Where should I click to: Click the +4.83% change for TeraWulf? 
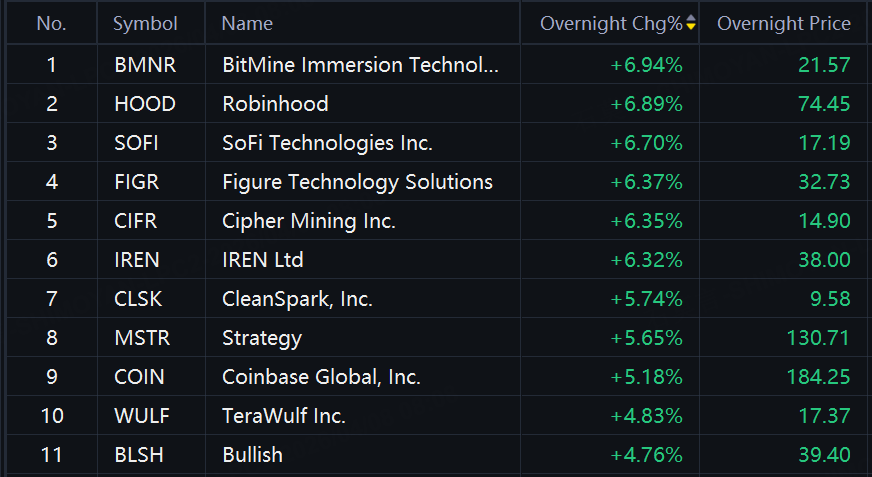[646, 416]
